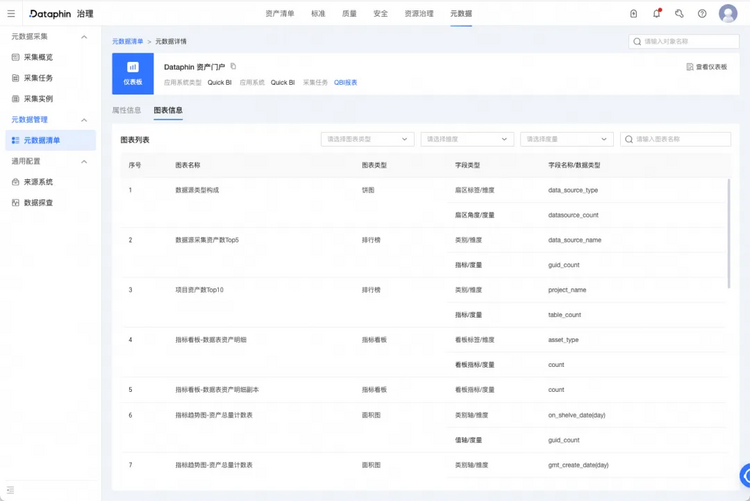The width and height of the screenshot is (750, 501).
Task: Click the 元数据清单 breadcrumb link
Action: [128, 42]
